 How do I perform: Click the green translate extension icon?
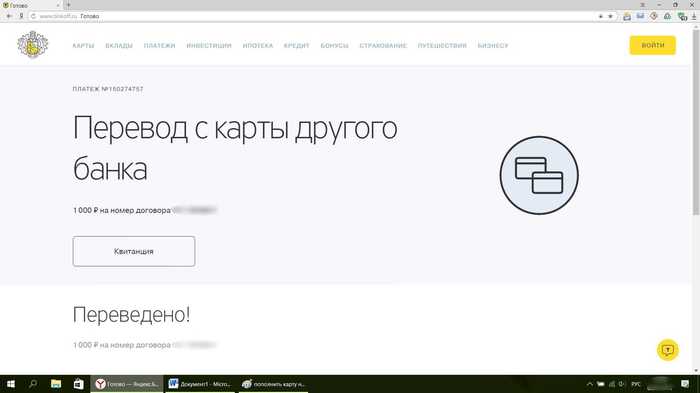tap(682, 17)
